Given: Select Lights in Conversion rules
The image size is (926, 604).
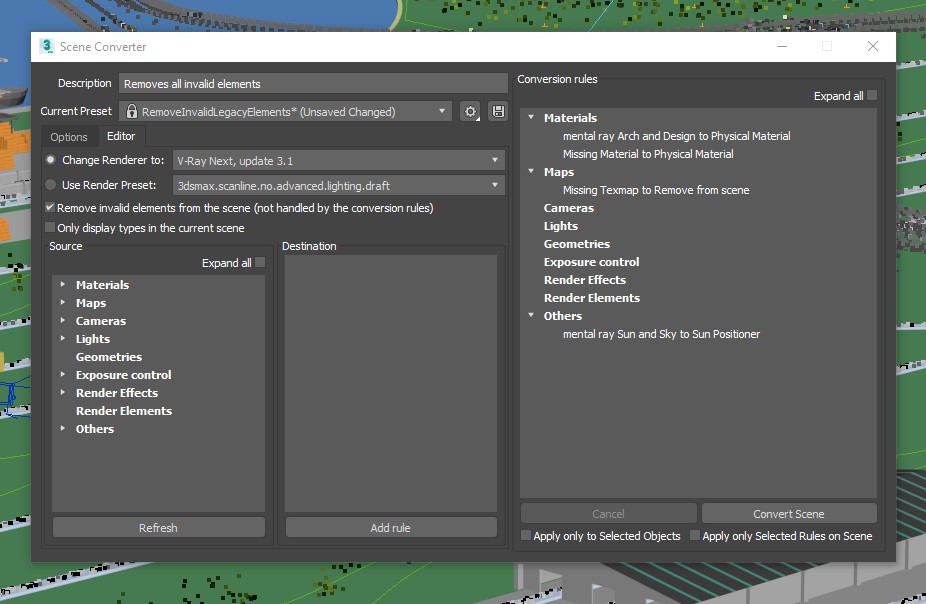Looking at the screenshot, I should [560, 226].
